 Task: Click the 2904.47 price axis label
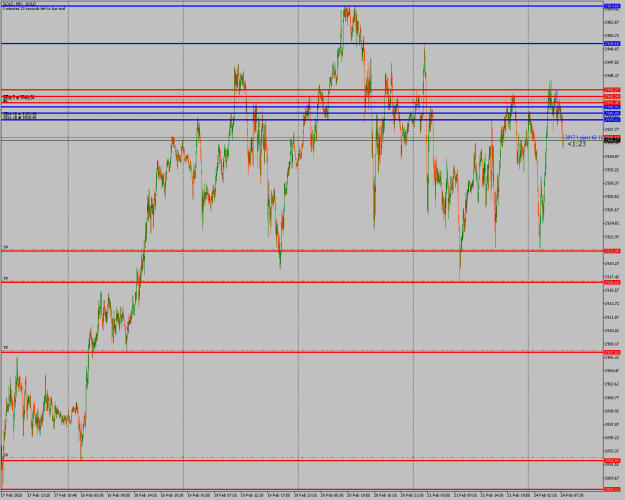point(612,371)
